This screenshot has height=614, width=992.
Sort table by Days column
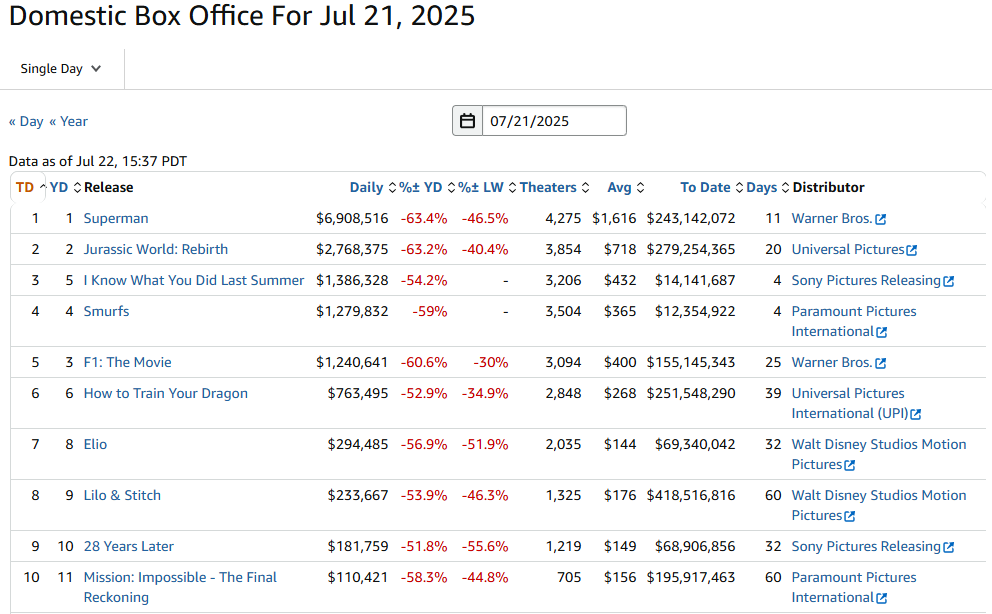pos(767,187)
